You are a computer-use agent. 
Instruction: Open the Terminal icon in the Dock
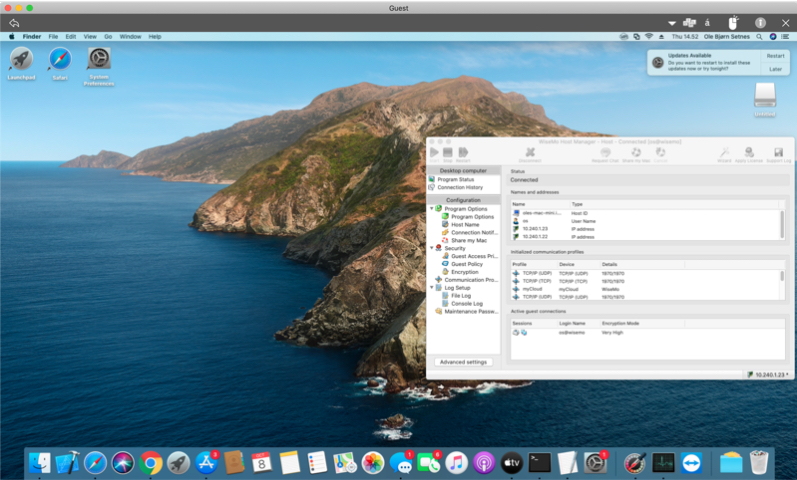point(539,462)
